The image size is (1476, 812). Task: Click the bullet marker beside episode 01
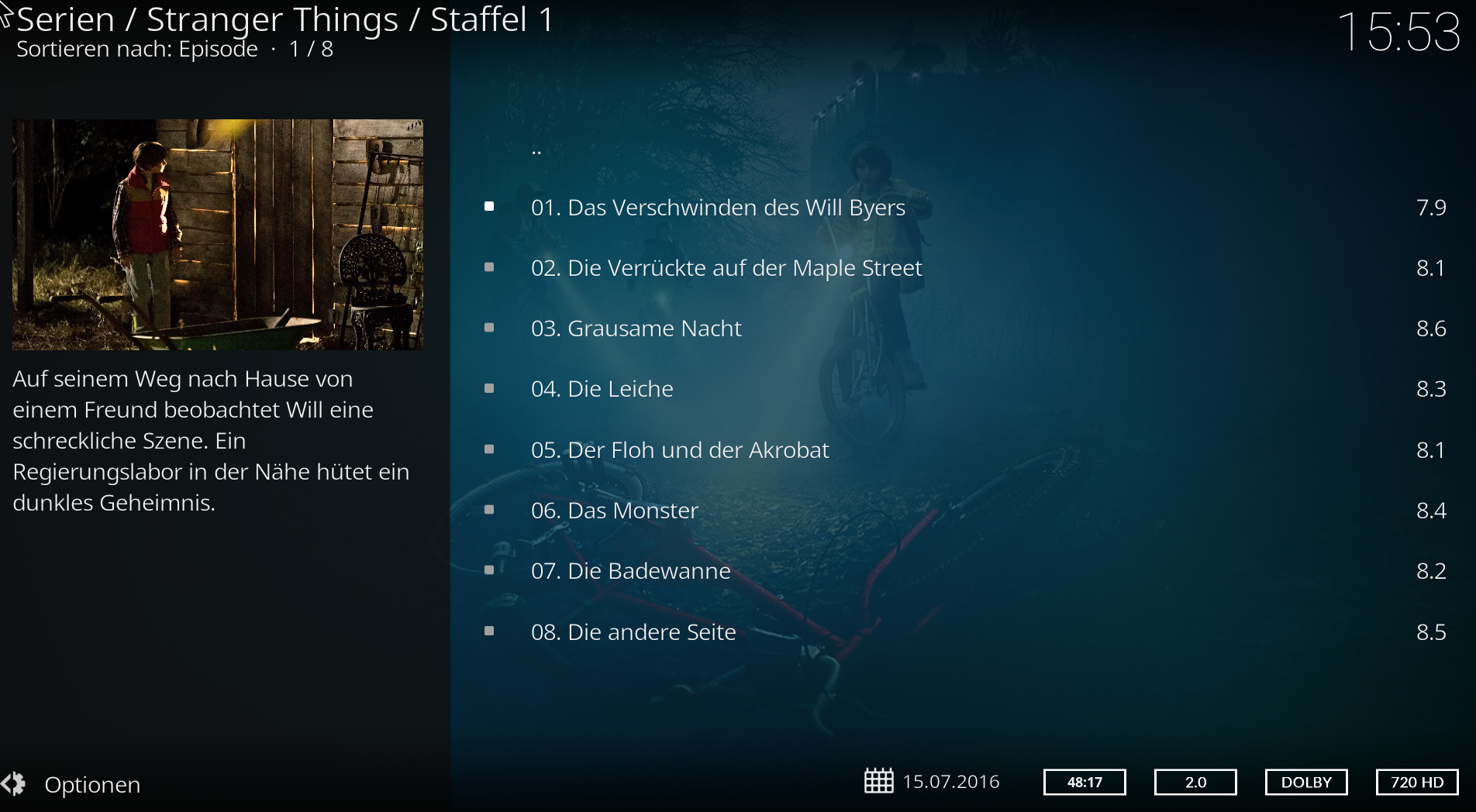point(489,206)
